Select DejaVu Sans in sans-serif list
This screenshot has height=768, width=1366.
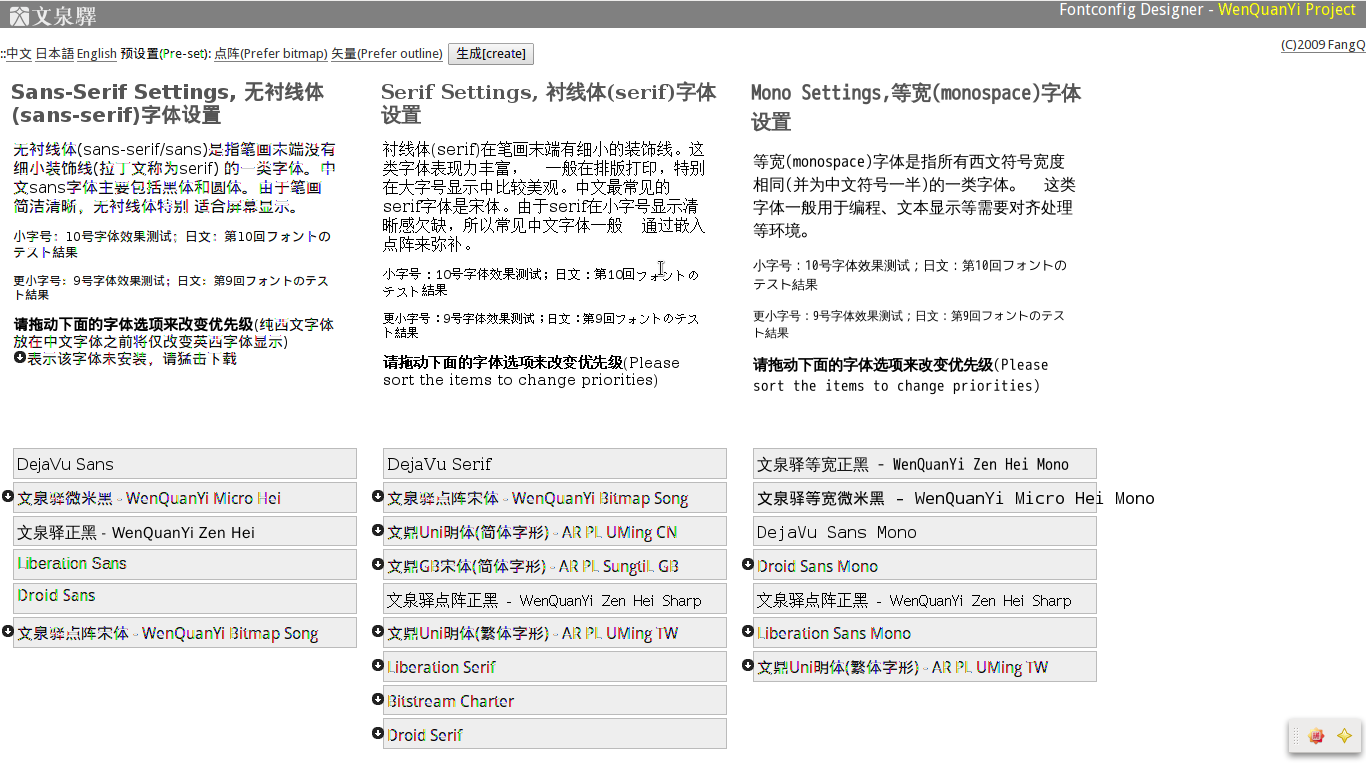pyautogui.click(x=185, y=463)
